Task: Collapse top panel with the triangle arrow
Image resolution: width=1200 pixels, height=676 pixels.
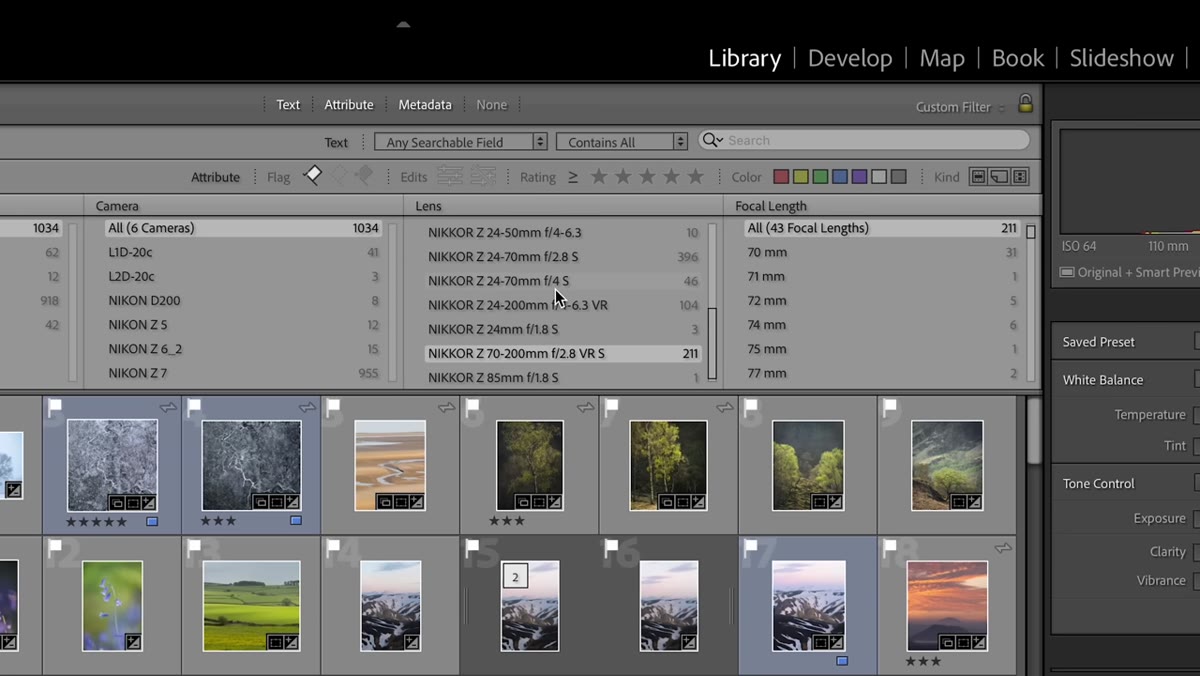Action: point(403,24)
